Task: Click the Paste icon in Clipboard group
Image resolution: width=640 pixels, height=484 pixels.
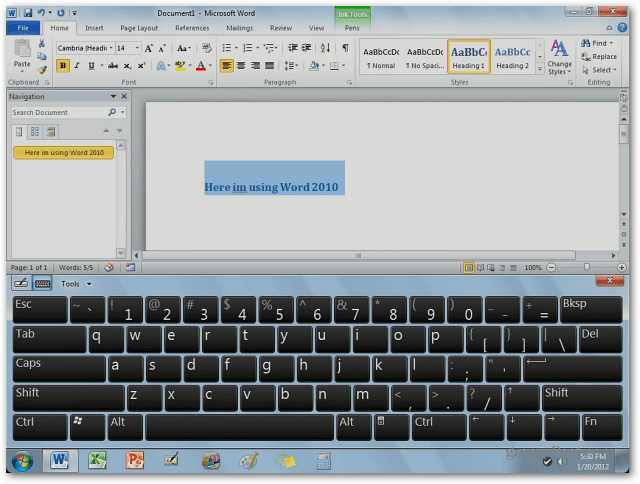Action: coord(22,49)
